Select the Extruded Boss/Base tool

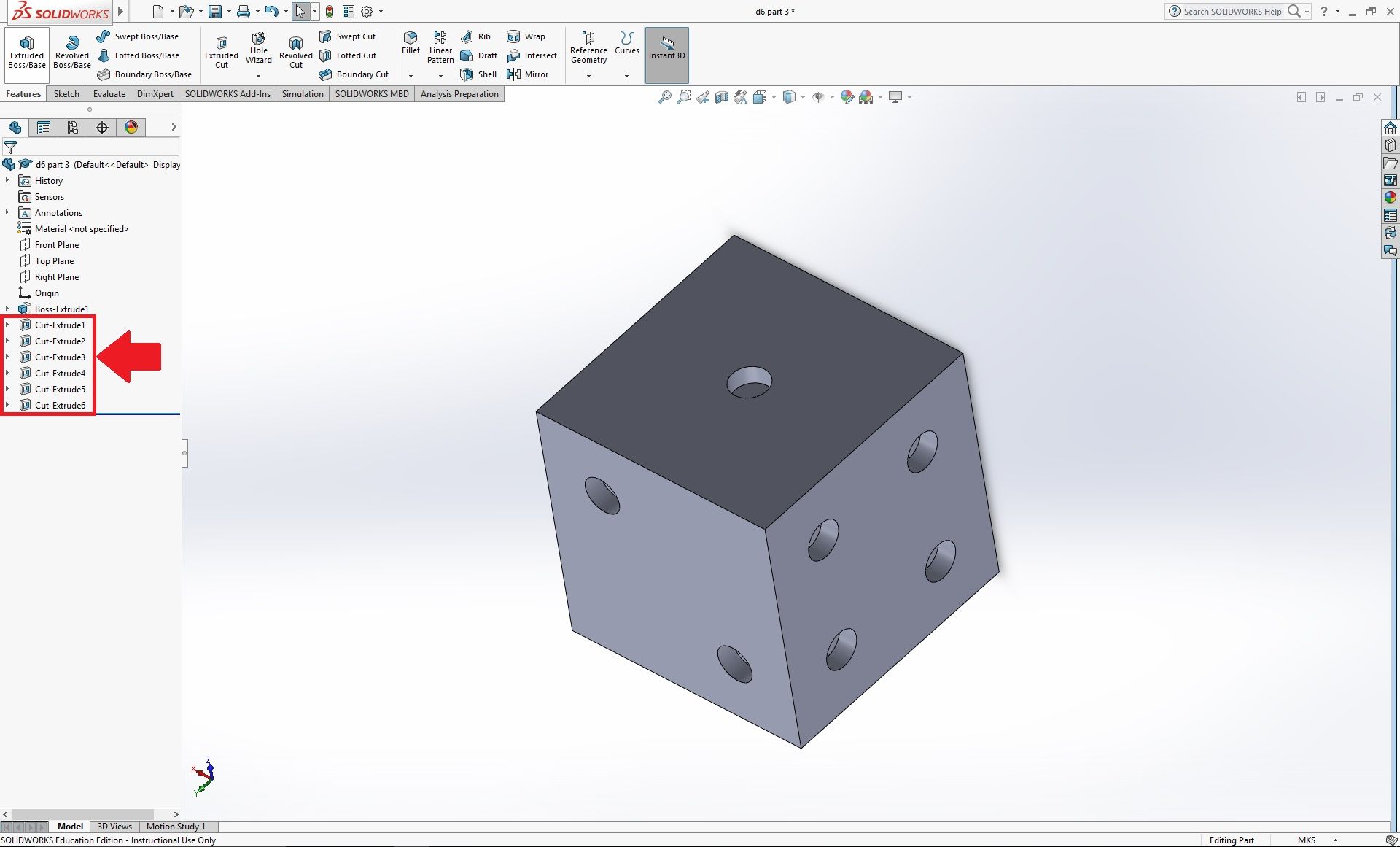(26, 54)
